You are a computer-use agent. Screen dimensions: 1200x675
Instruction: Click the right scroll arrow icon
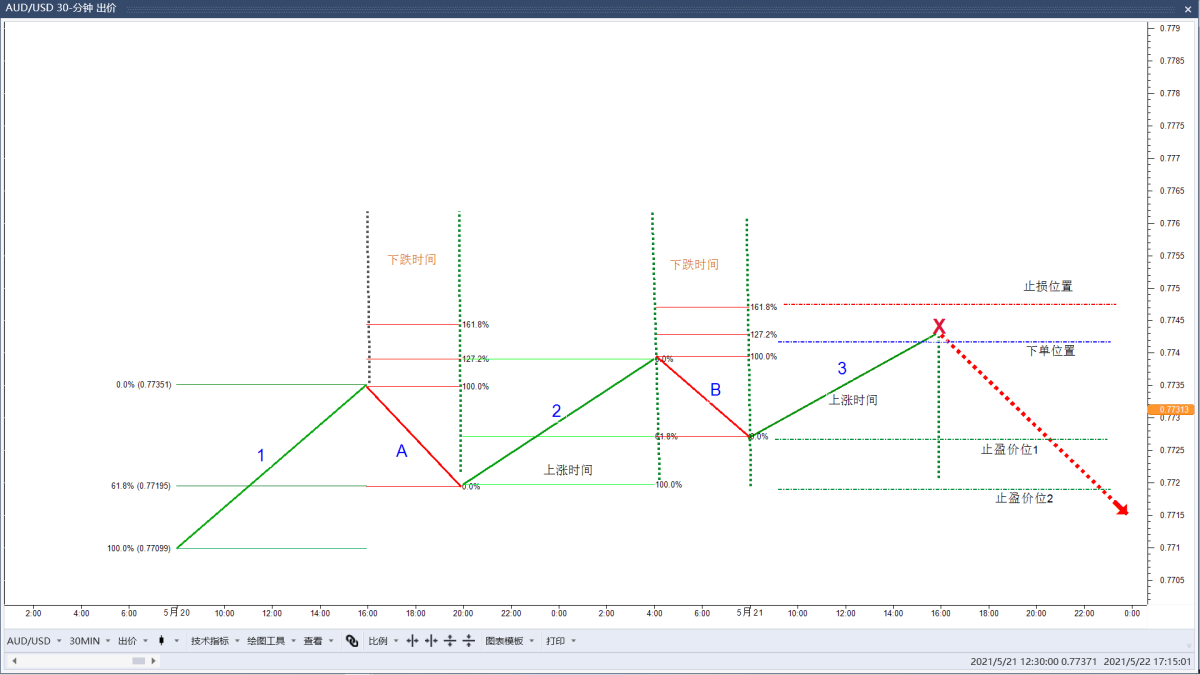153,660
